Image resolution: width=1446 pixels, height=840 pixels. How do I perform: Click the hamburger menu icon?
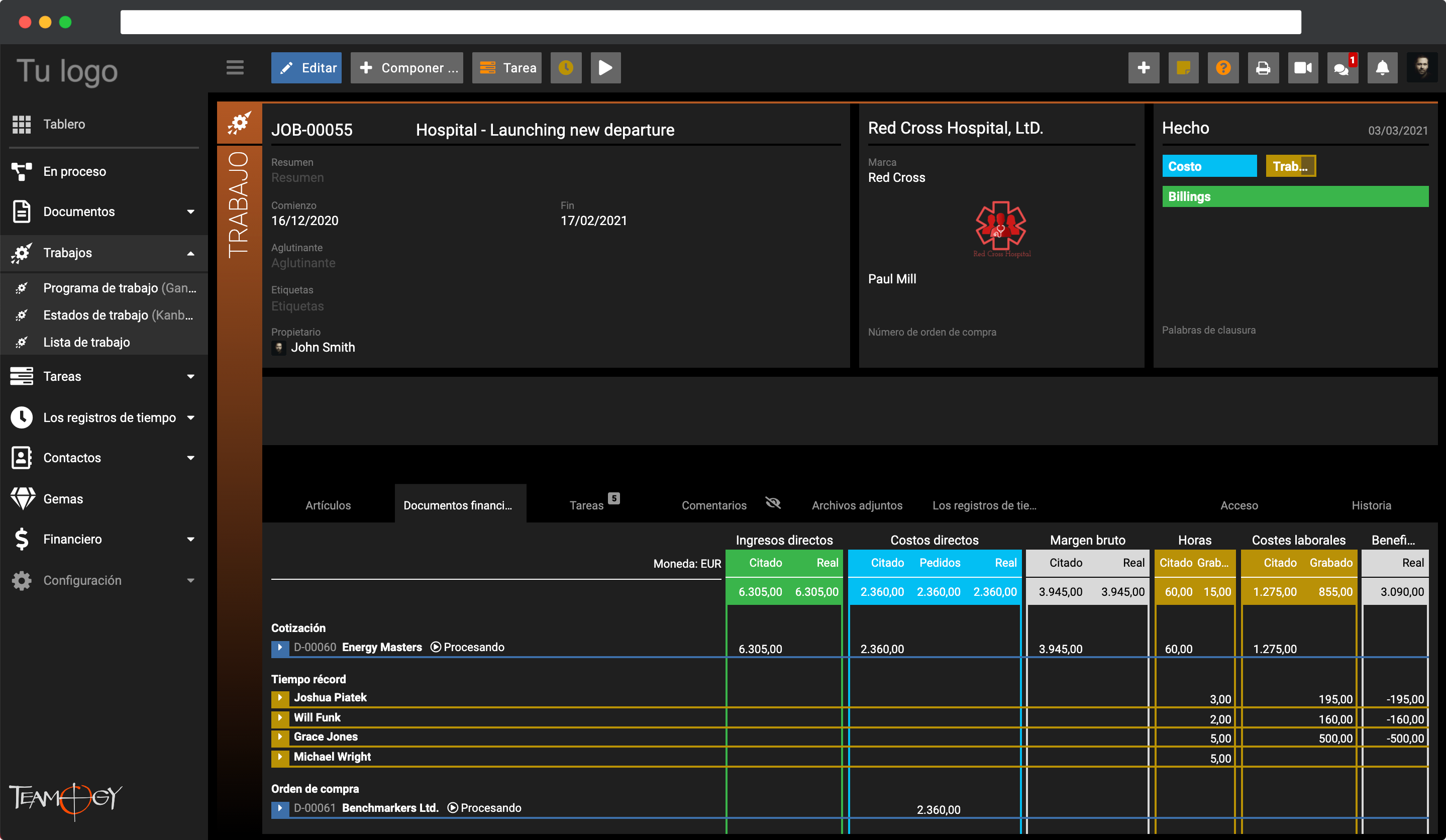coord(235,68)
